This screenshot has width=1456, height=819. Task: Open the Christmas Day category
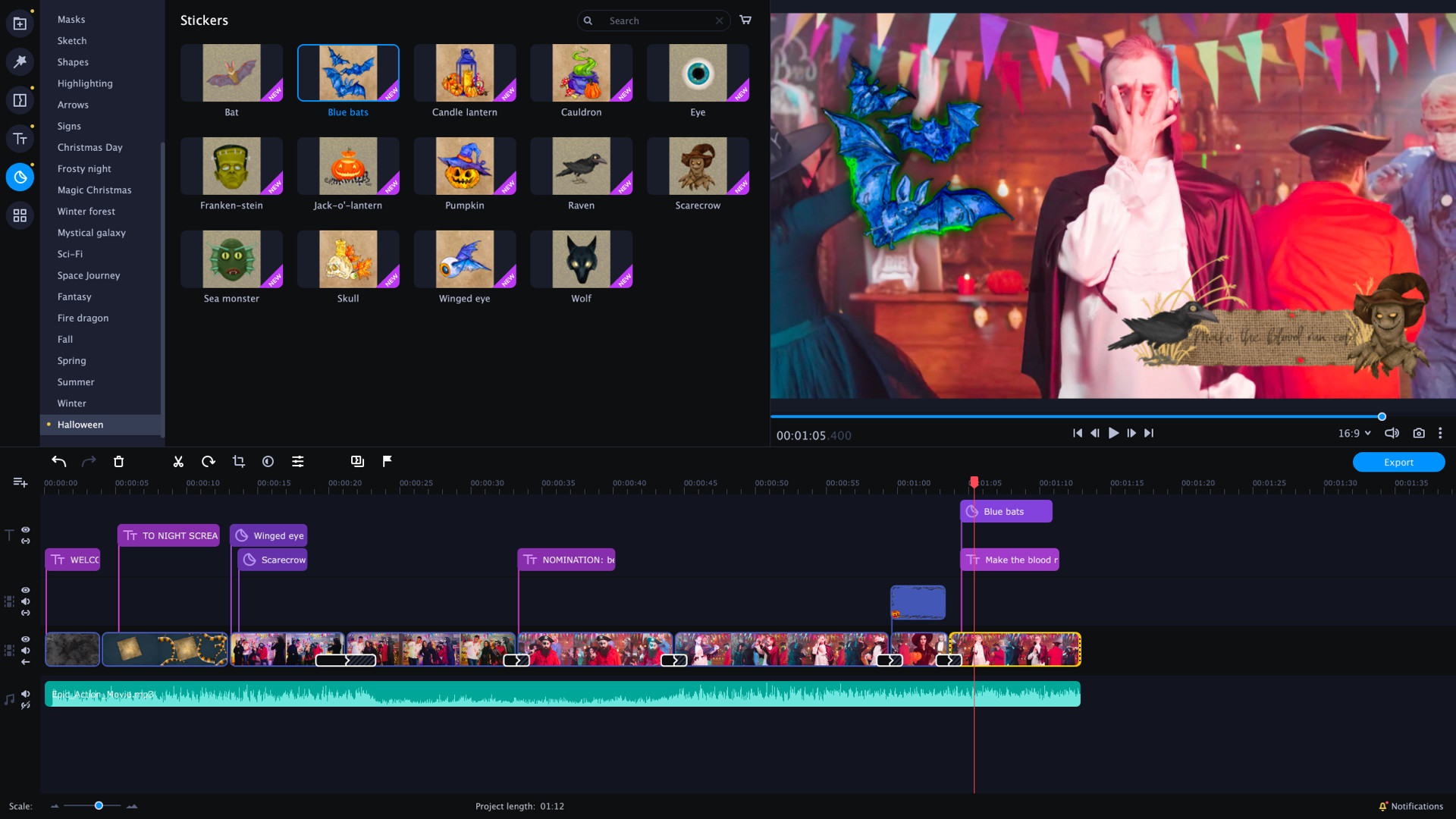click(x=89, y=147)
